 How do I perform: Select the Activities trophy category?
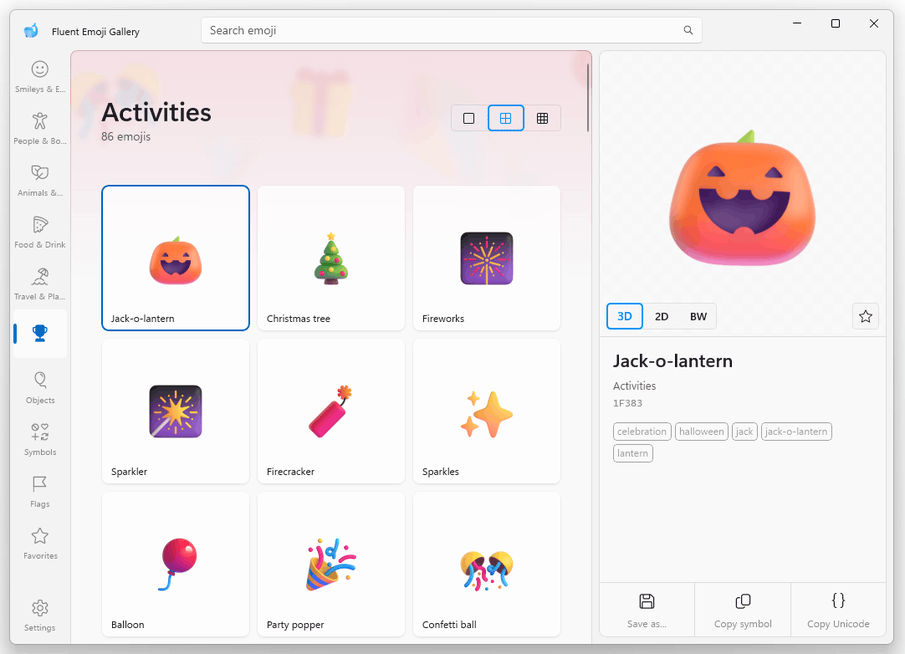coord(40,334)
